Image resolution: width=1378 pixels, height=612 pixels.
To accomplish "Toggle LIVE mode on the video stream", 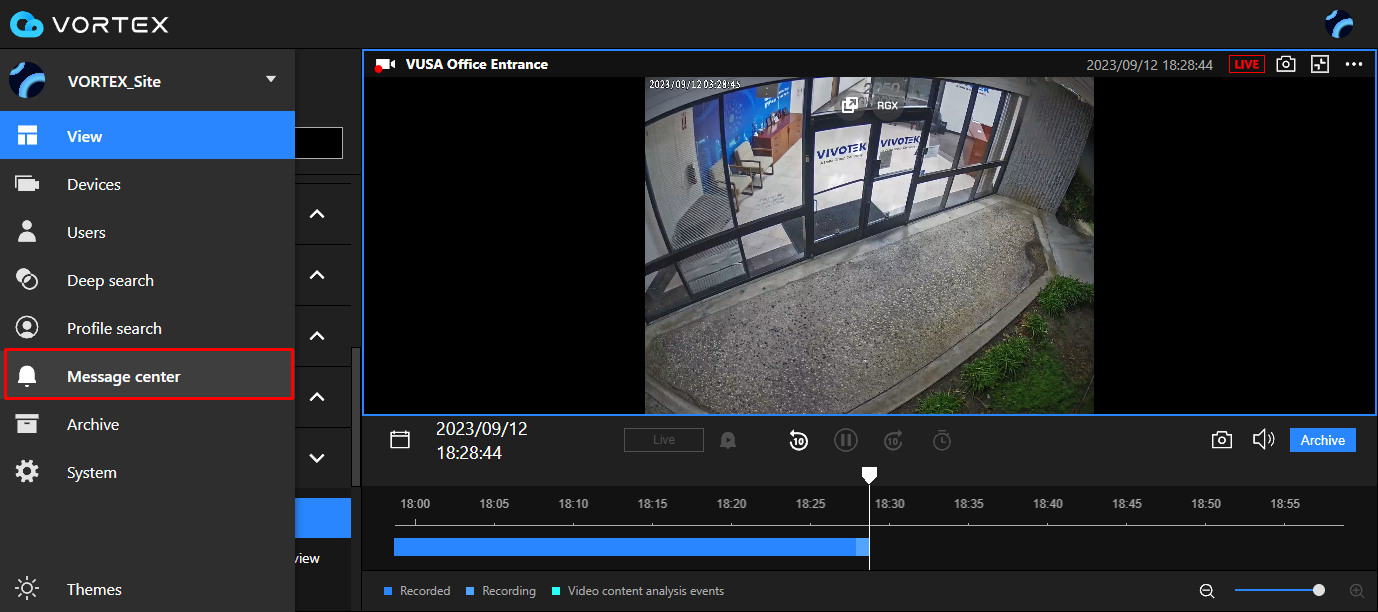I will 1246,63.
